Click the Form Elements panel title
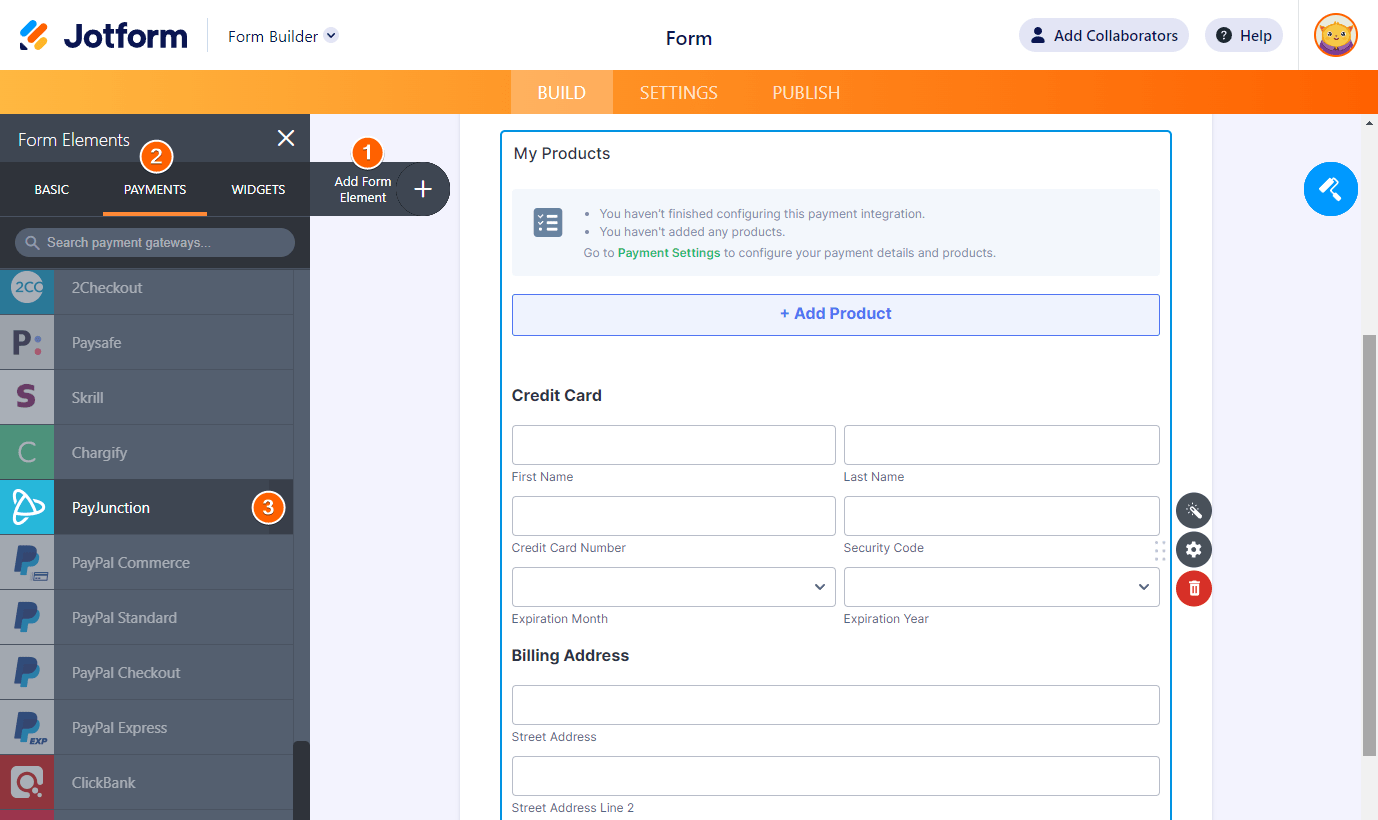The width and height of the screenshot is (1378, 820). pos(74,140)
